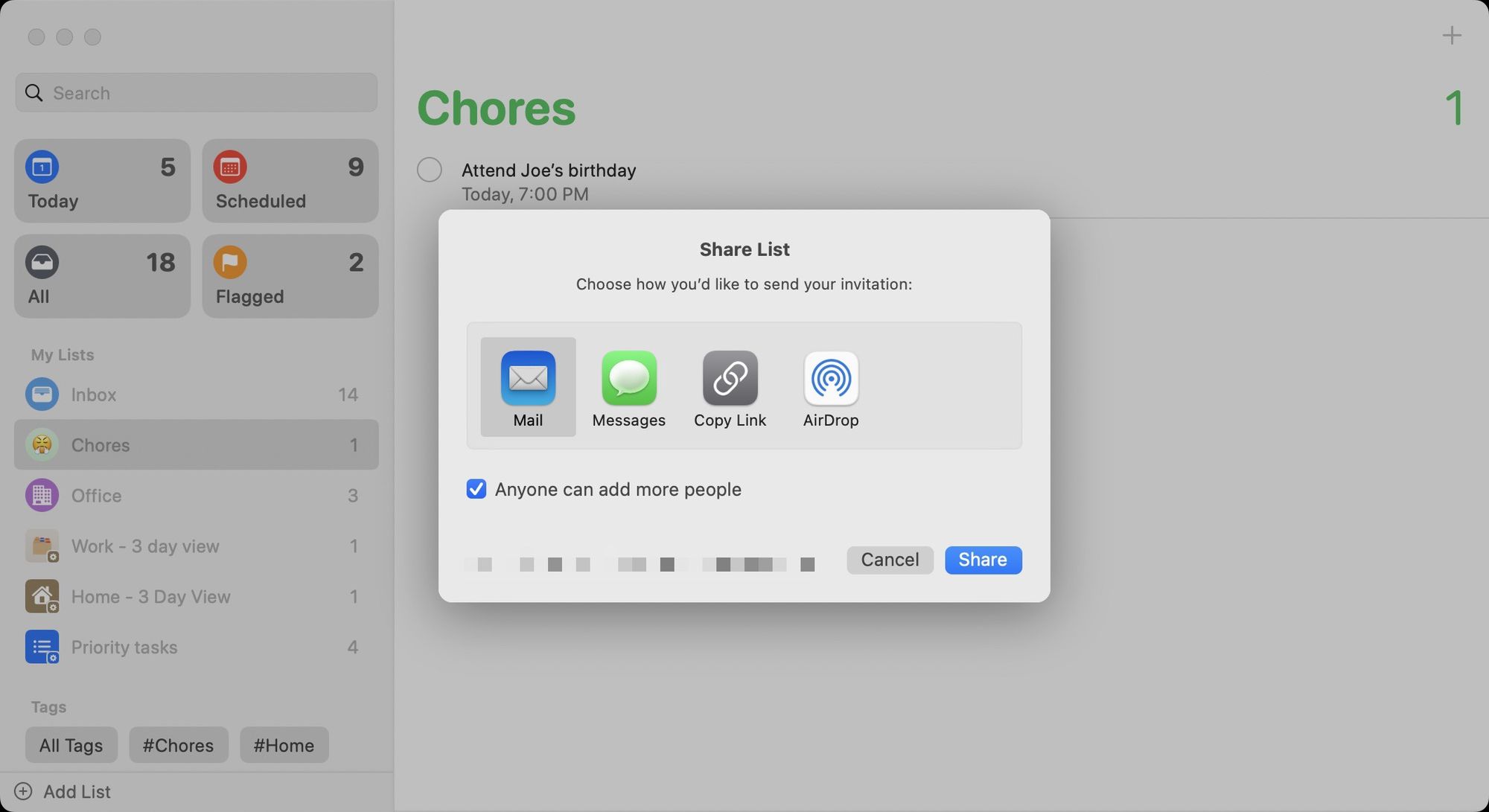Viewport: 1489px width, 812px height.
Task: Click the plus icon to add a reminder
Action: (x=1451, y=35)
